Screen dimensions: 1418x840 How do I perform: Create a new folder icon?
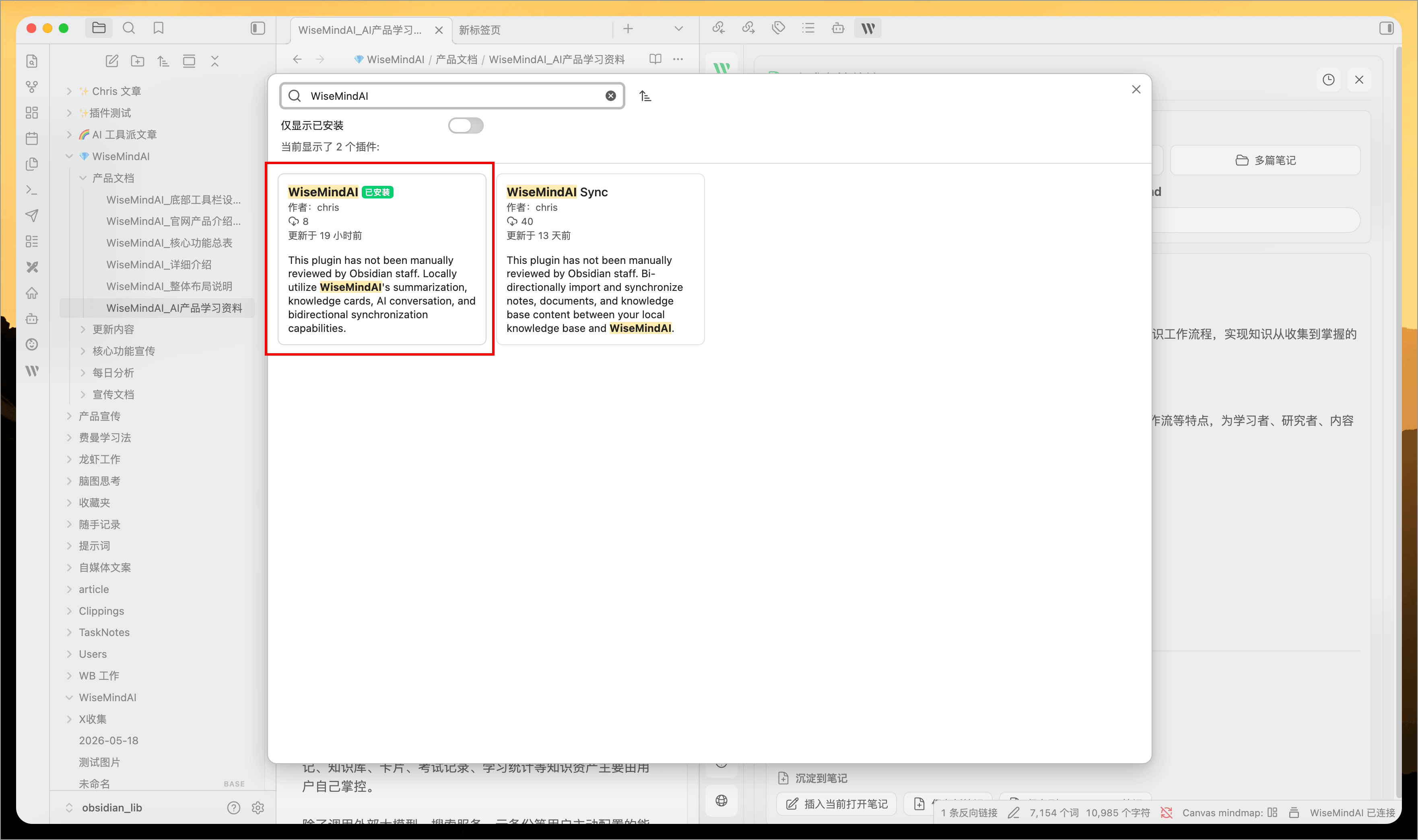pos(138,61)
